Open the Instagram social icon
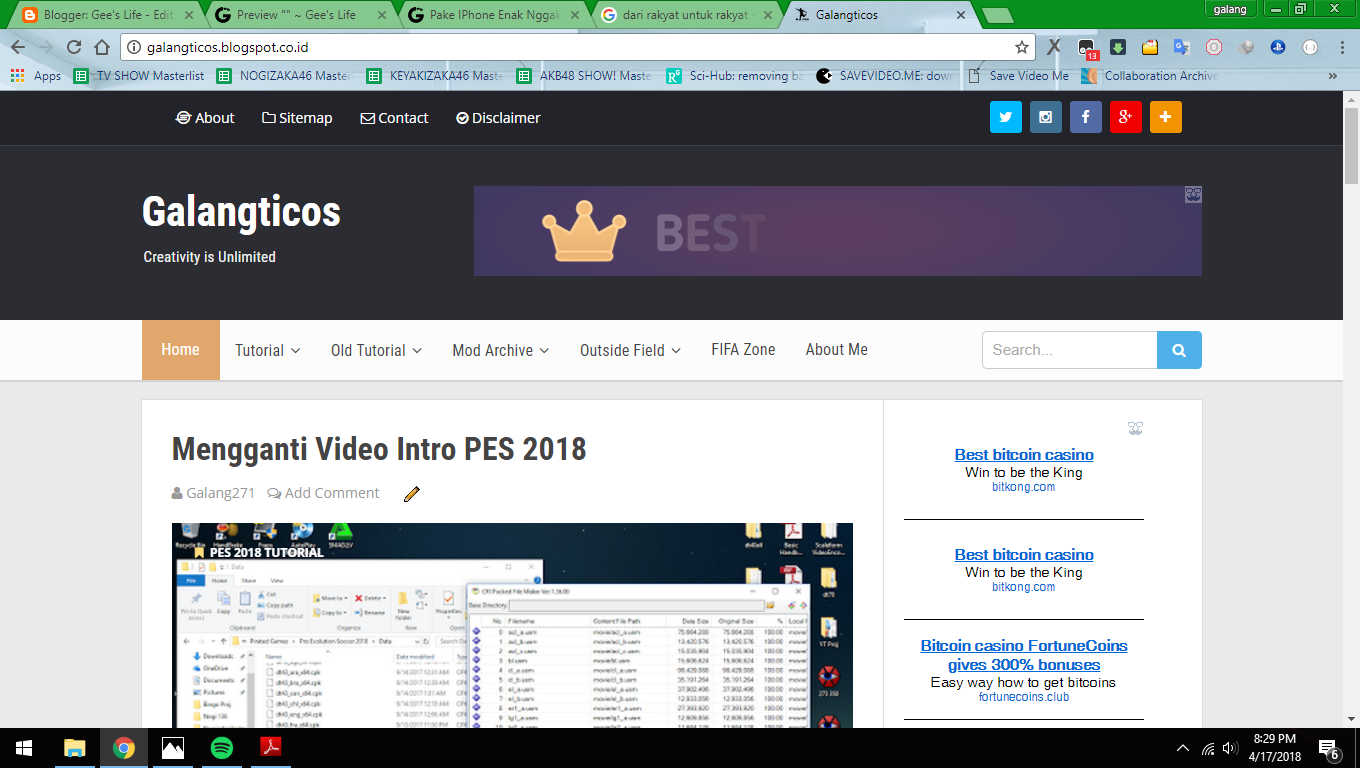This screenshot has height=768, width=1360. (x=1046, y=117)
